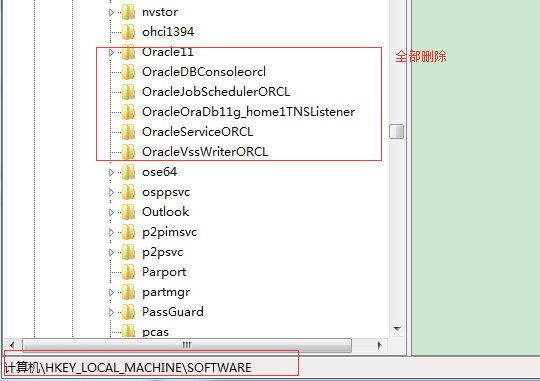Select the p2pimsvc key name
Screen dimensions: 540x381
pyautogui.click(x=169, y=233)
